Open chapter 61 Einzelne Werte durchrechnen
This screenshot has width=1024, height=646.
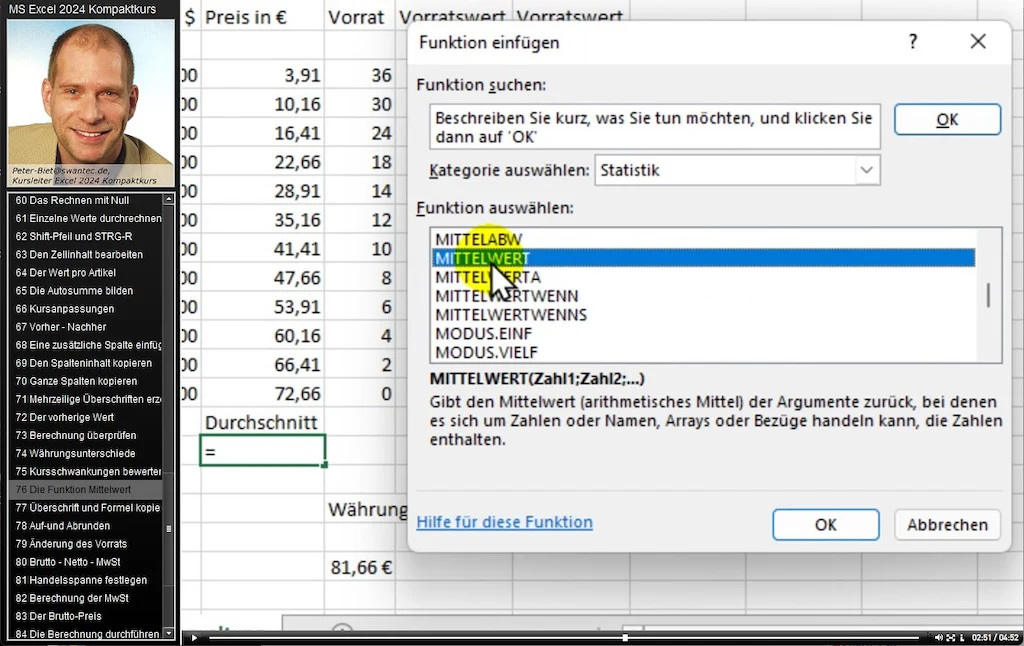(85, 218)
